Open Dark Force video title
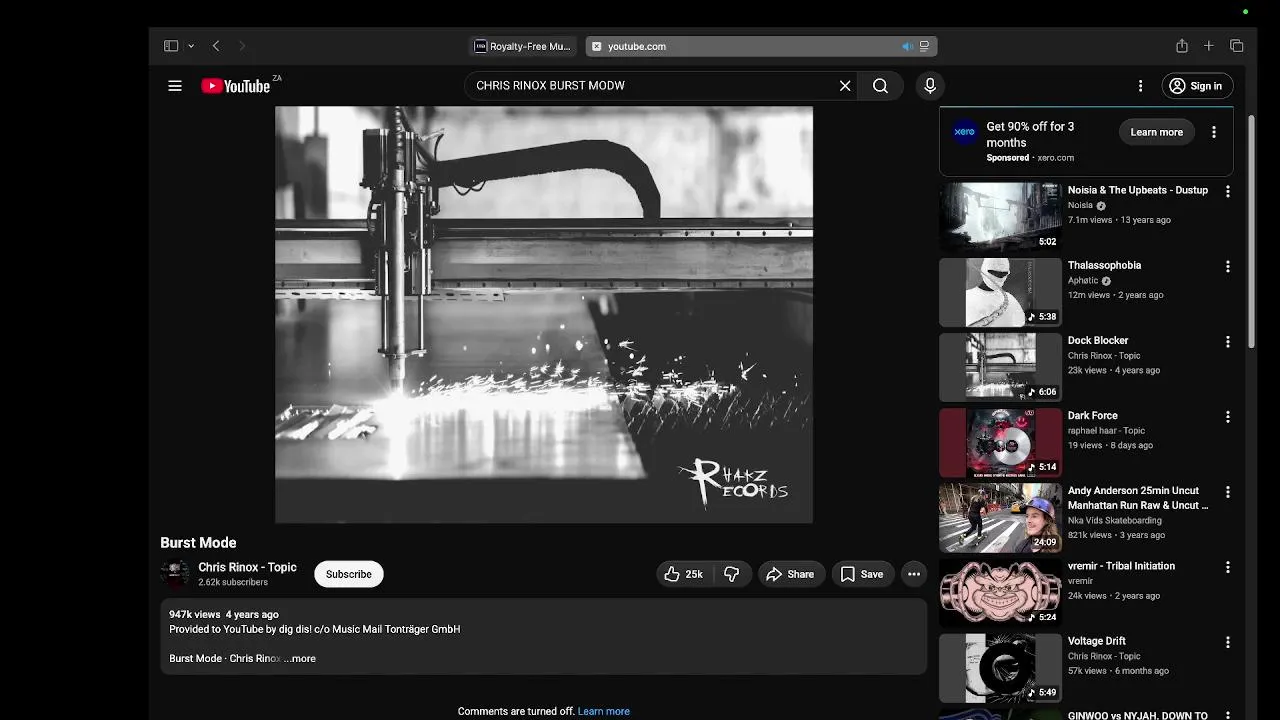1280x720 pixels. tap(1093, 416)
